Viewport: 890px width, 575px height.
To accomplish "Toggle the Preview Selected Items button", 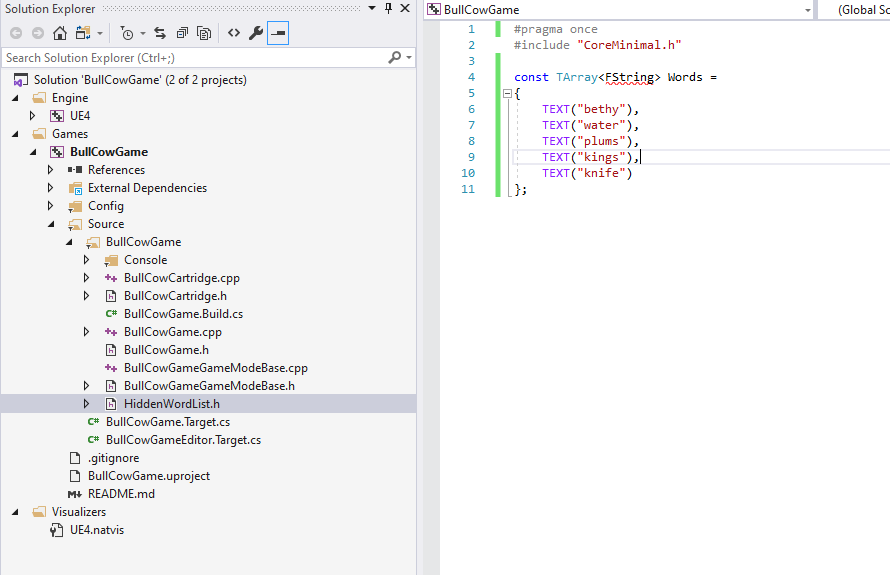I will 278,33.
